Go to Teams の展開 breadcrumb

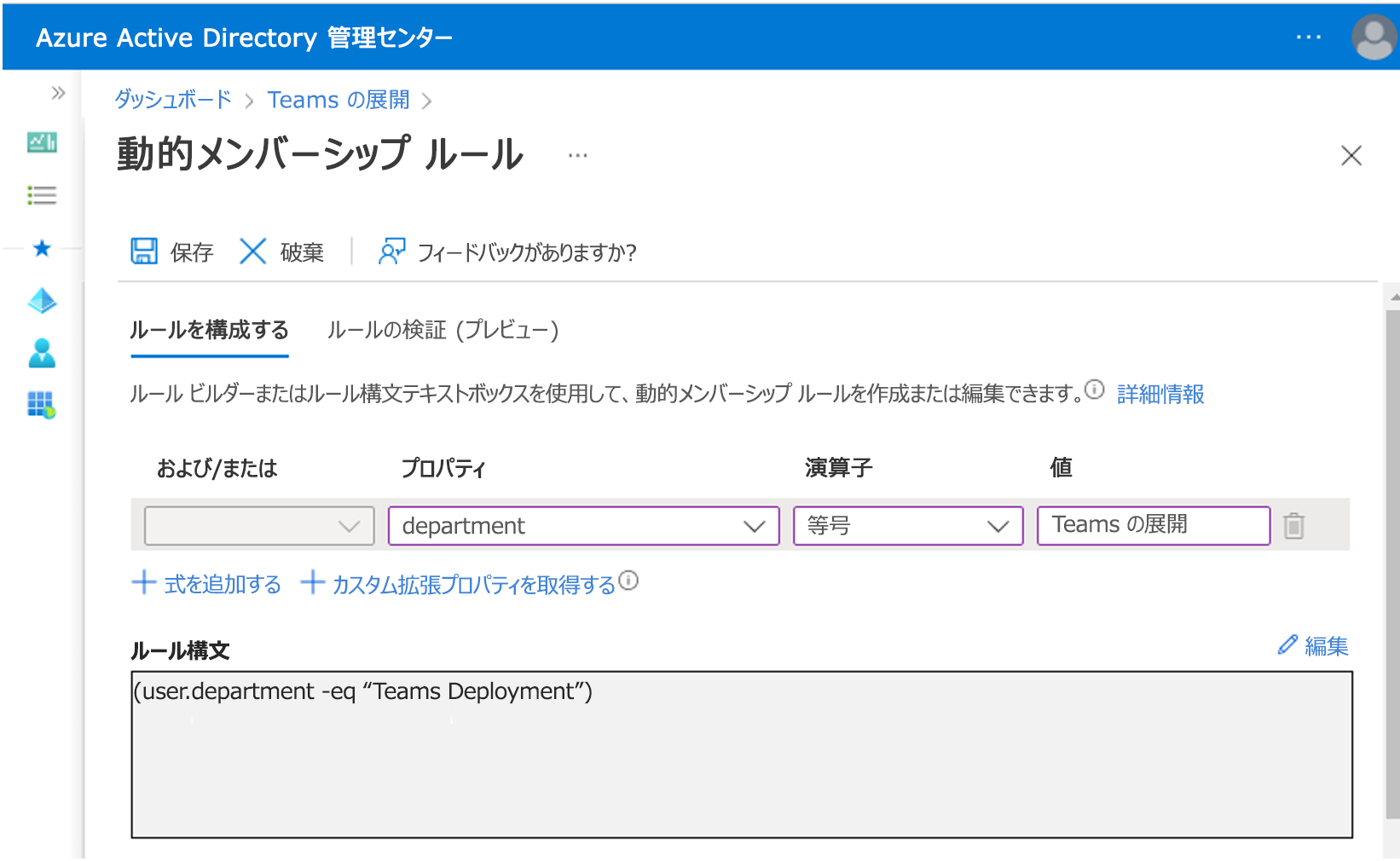(338, 100)
